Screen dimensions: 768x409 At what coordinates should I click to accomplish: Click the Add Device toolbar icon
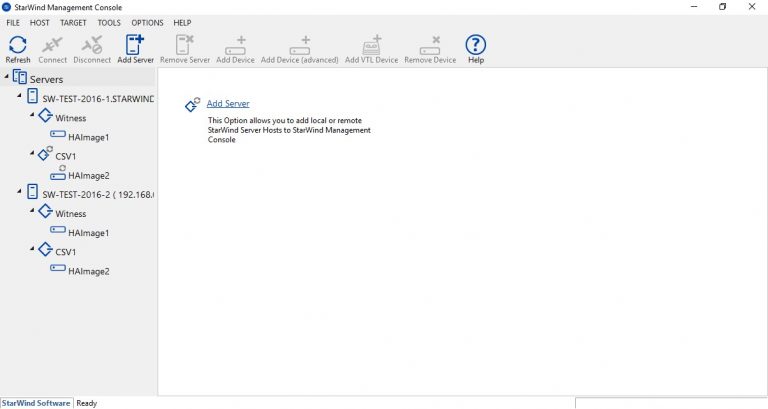point(235,46)
